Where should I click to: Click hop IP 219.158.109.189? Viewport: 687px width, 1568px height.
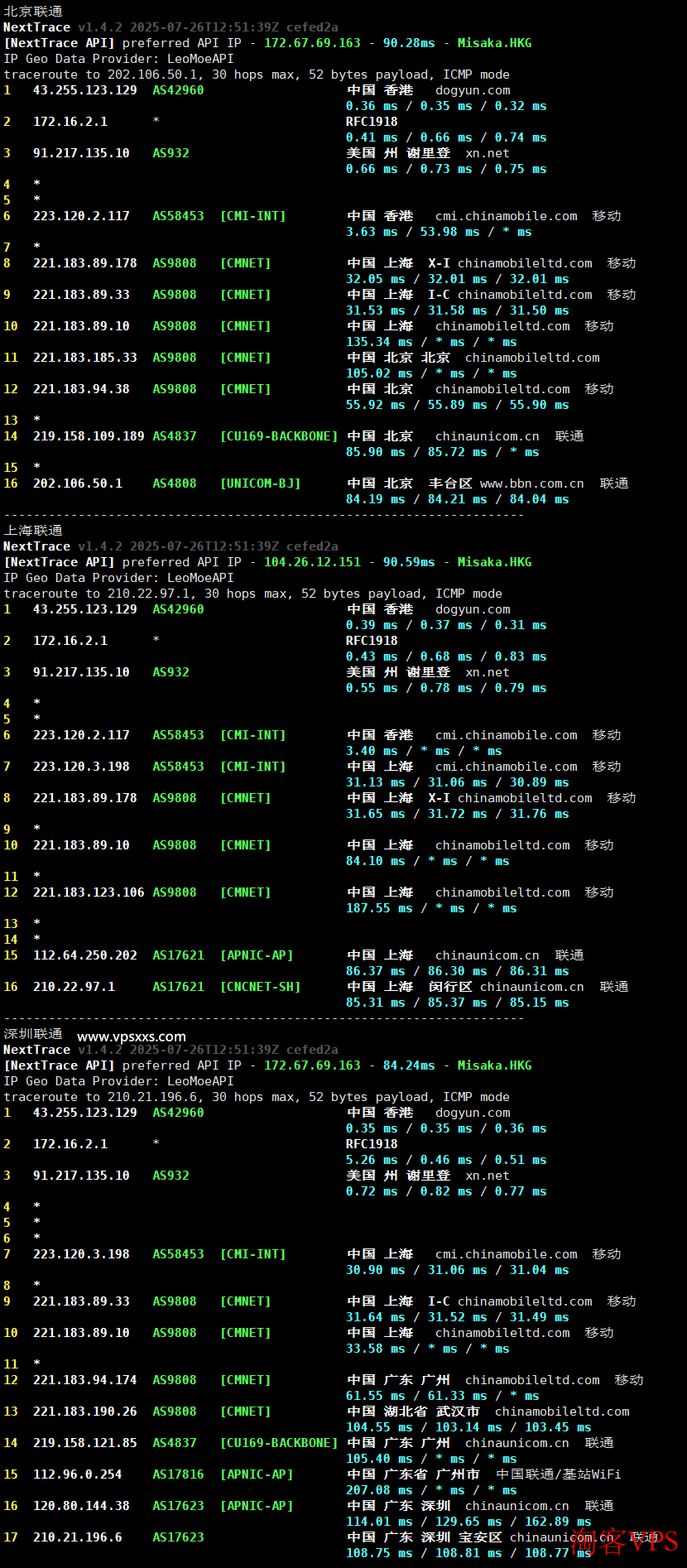click(89, 436)
